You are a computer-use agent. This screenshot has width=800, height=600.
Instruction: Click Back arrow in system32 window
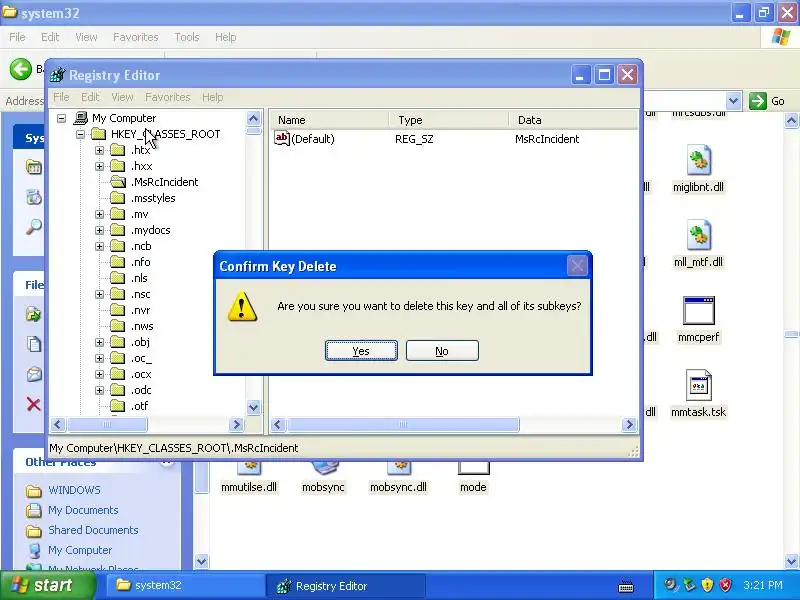[x=21, y=69]
